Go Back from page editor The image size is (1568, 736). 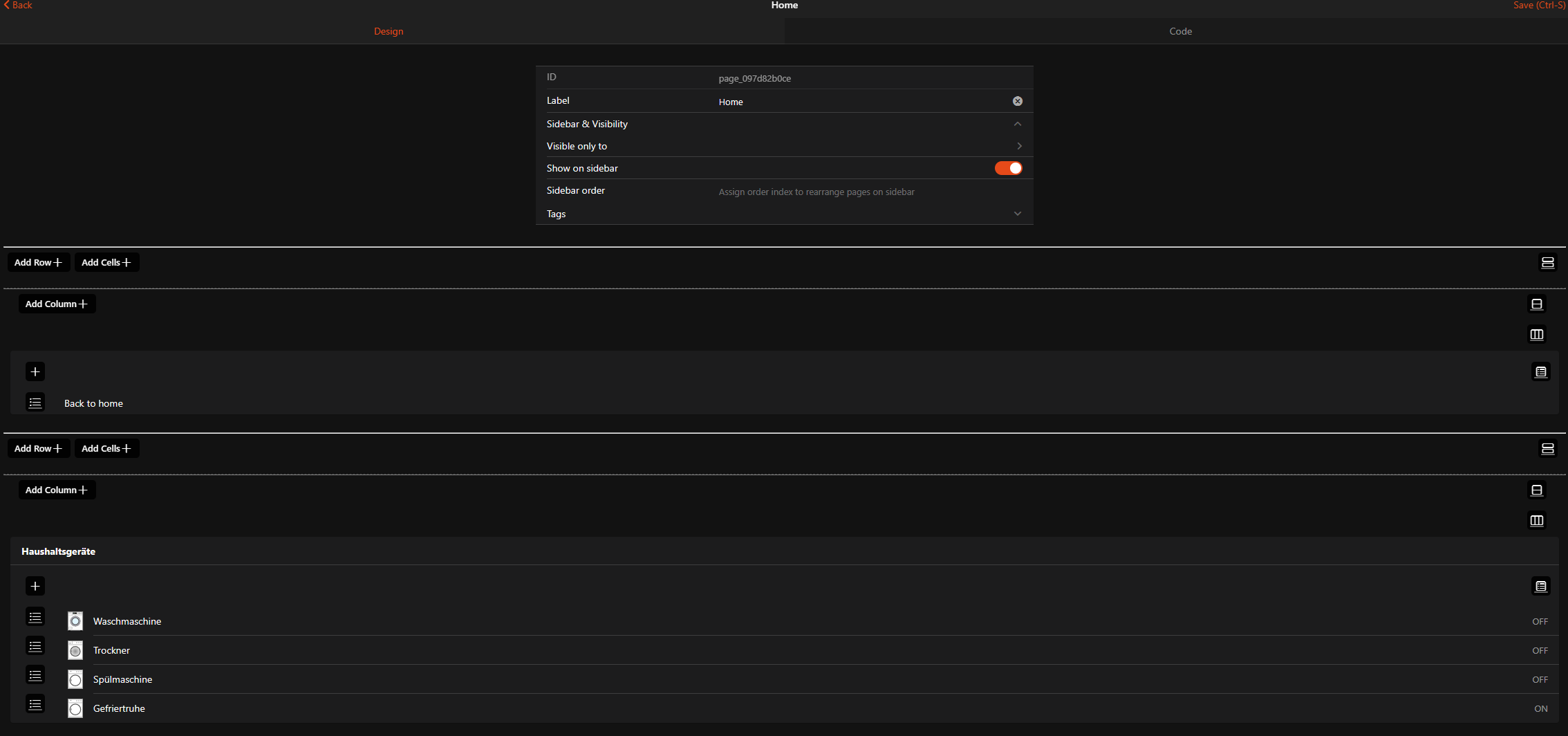18,5
